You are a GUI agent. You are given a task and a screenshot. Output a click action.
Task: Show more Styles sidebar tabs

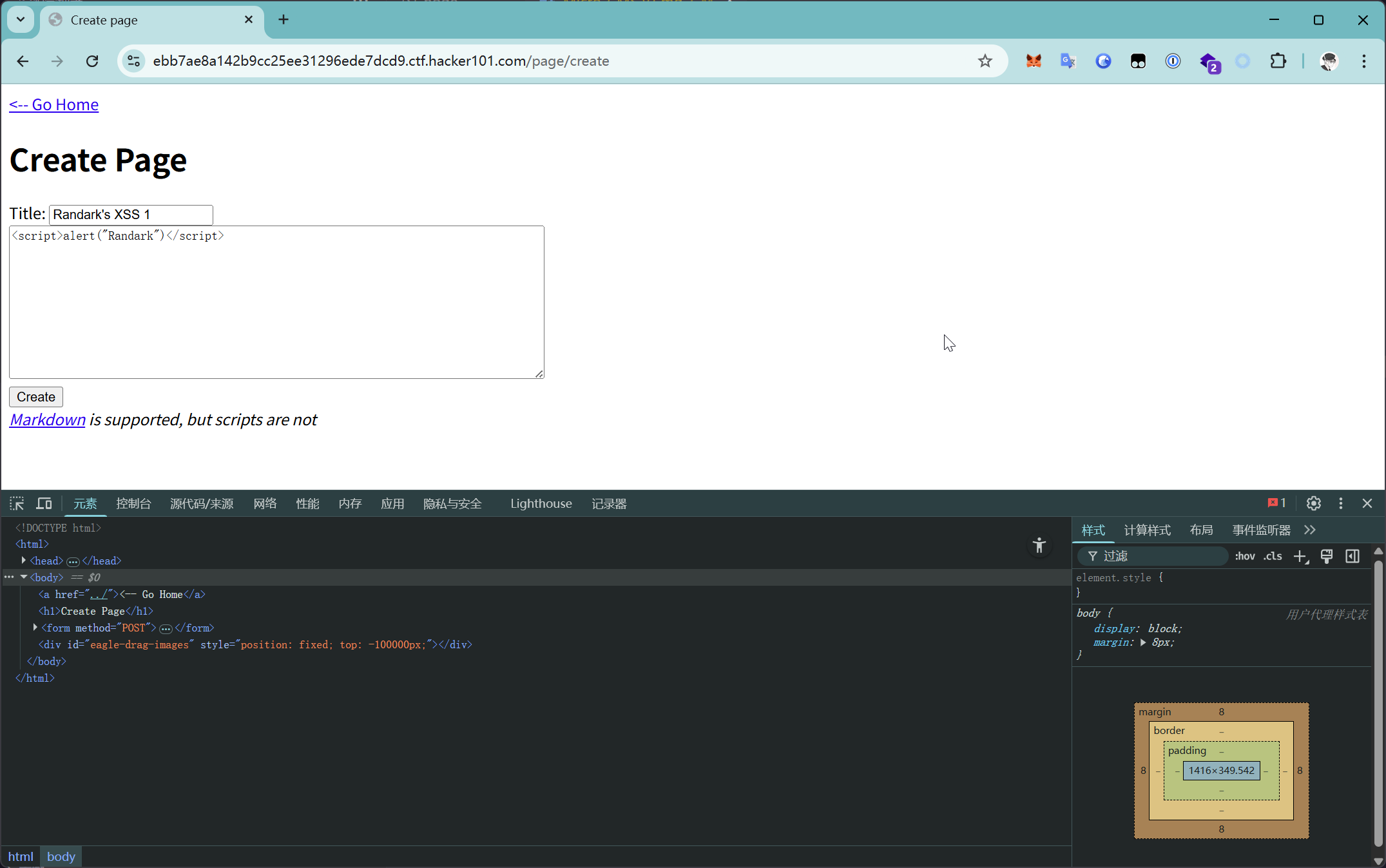[1310, 530]
